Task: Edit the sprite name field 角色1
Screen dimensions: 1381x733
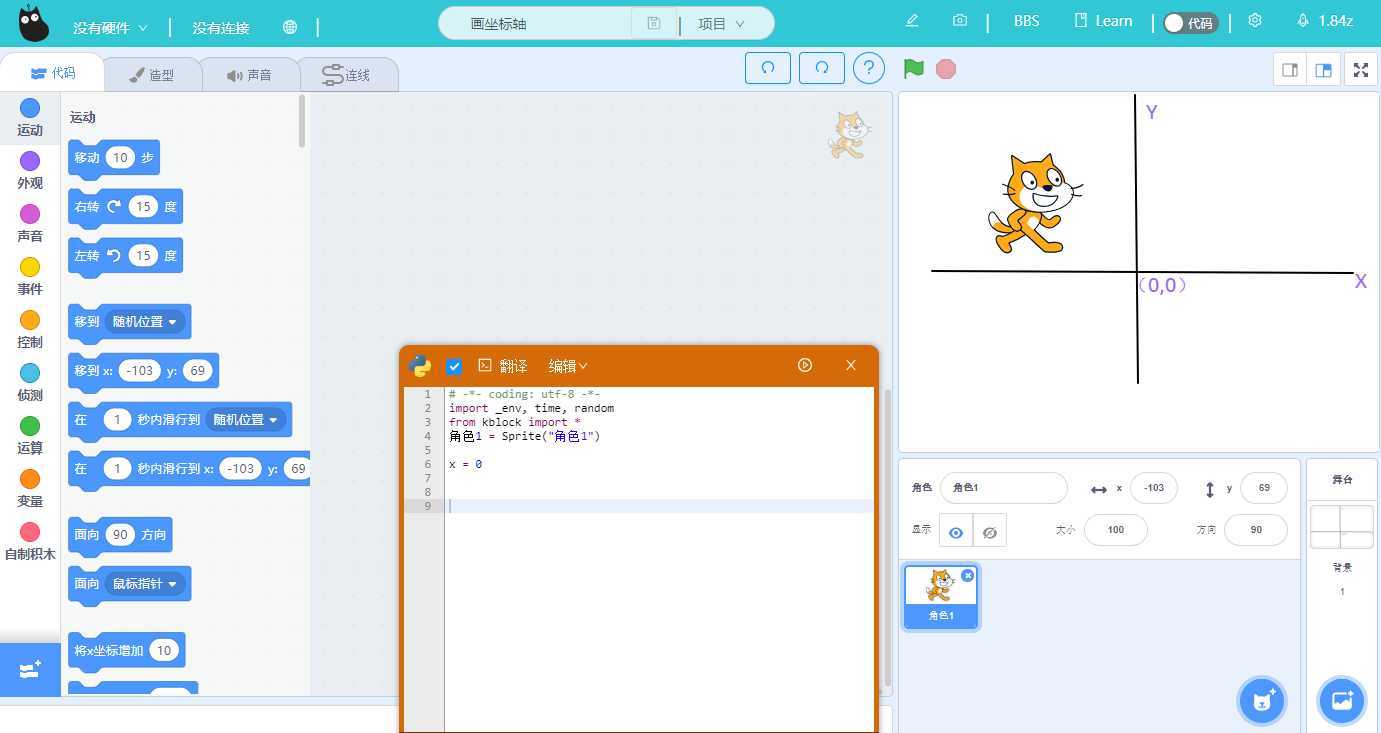Action: click(x=1003, y=488)
